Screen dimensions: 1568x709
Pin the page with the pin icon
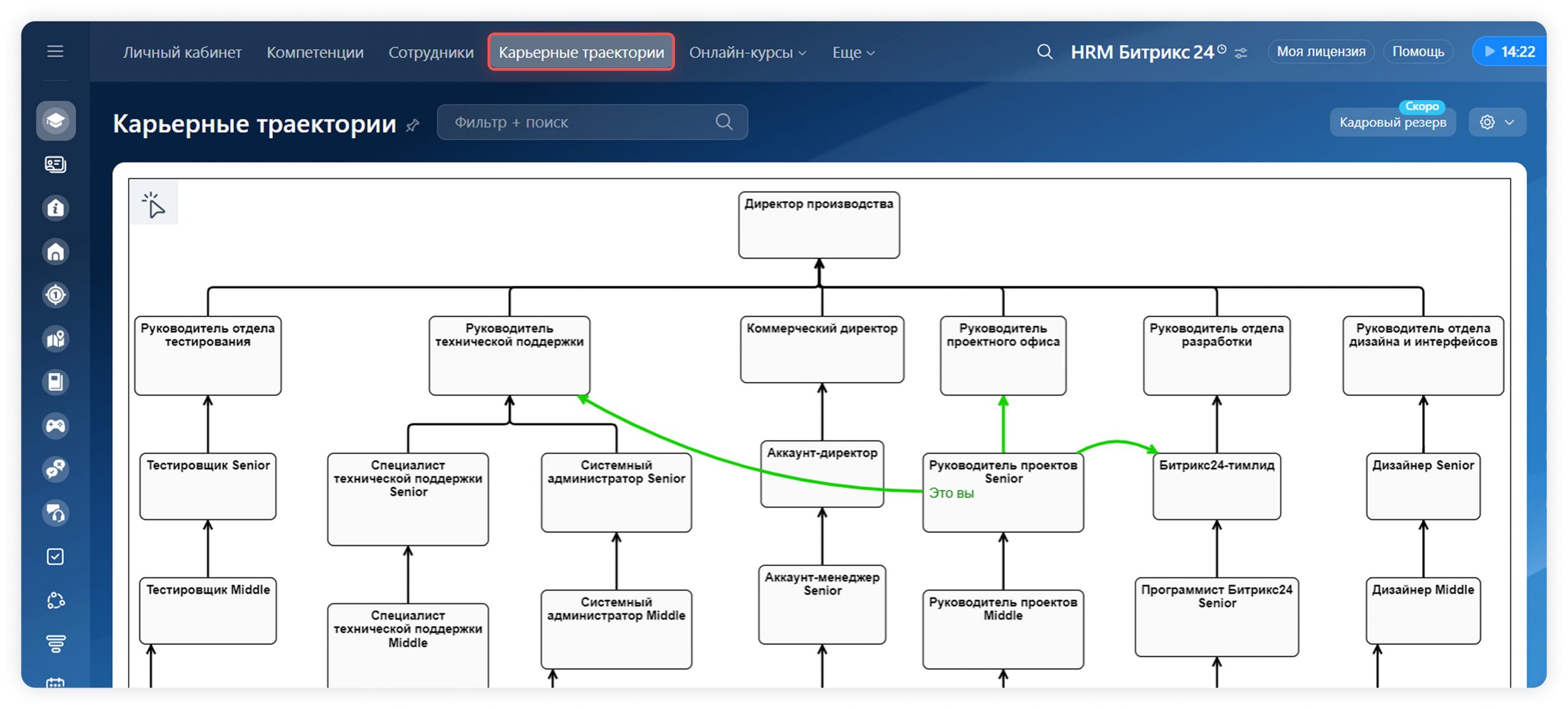(413, 126)
